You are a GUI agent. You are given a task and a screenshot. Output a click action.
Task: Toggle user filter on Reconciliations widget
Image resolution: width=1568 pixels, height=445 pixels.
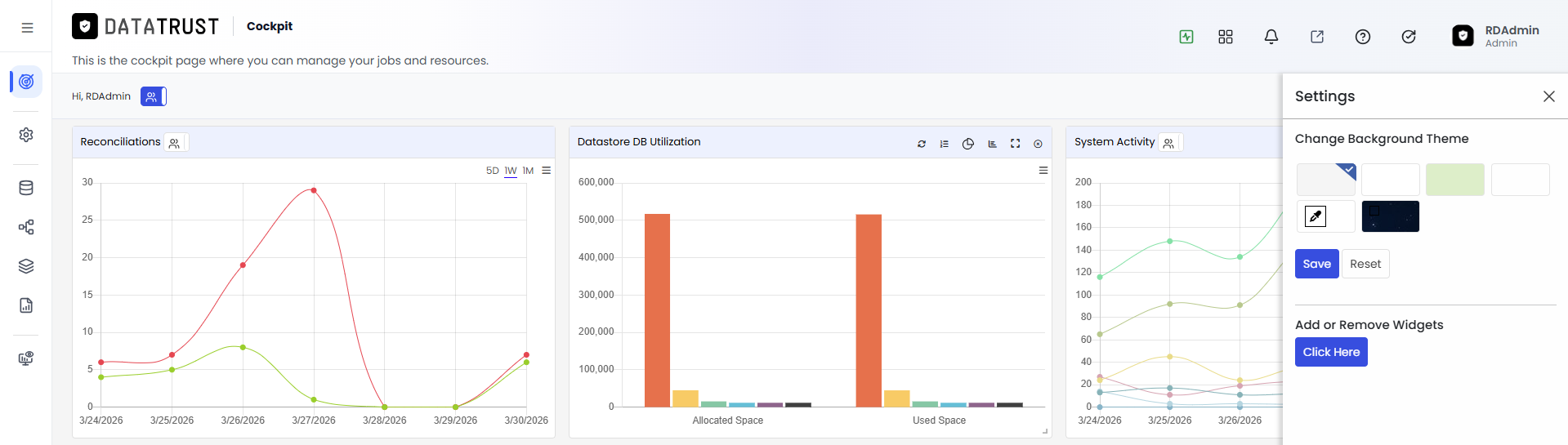click(176, 143)
